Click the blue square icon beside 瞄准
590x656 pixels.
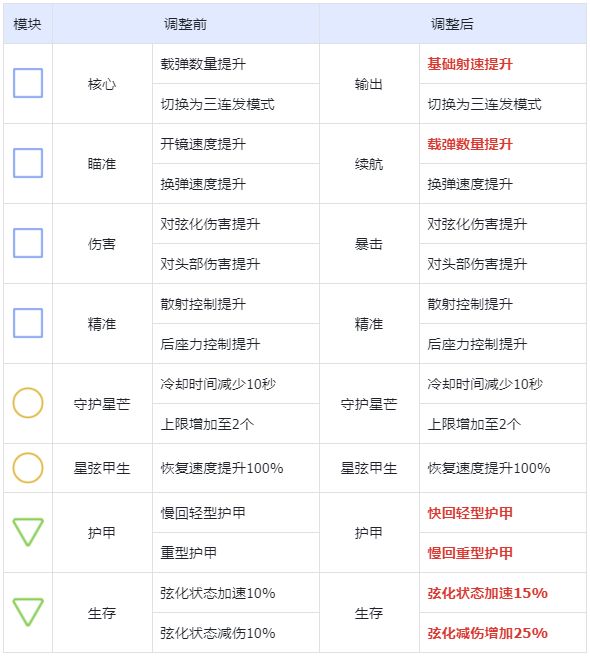28,163
